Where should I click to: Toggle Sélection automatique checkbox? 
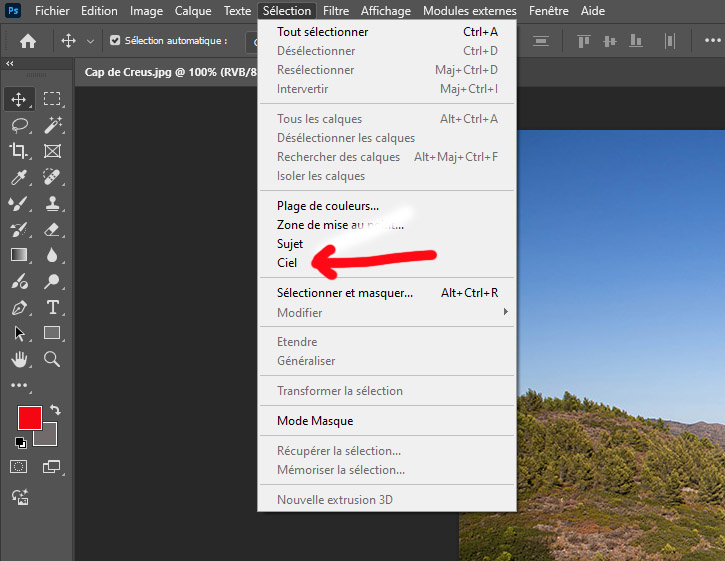(x=115, y=41)
